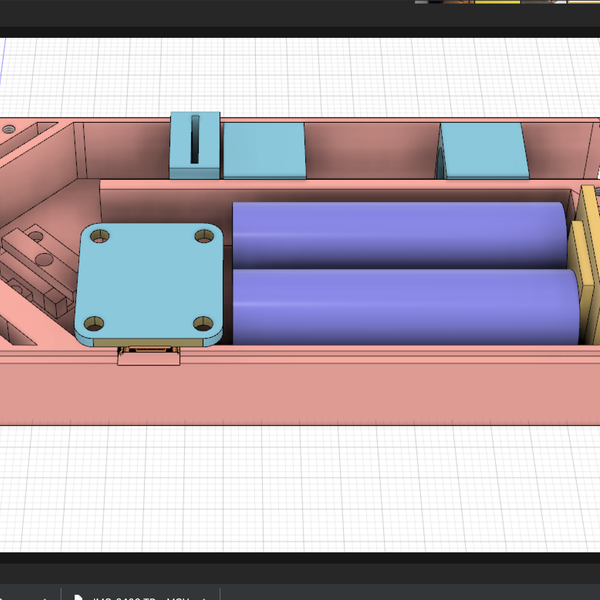Select the upper purple battery cylinder
The width and height of the screenshot is (600, 600).
(399, 234)
